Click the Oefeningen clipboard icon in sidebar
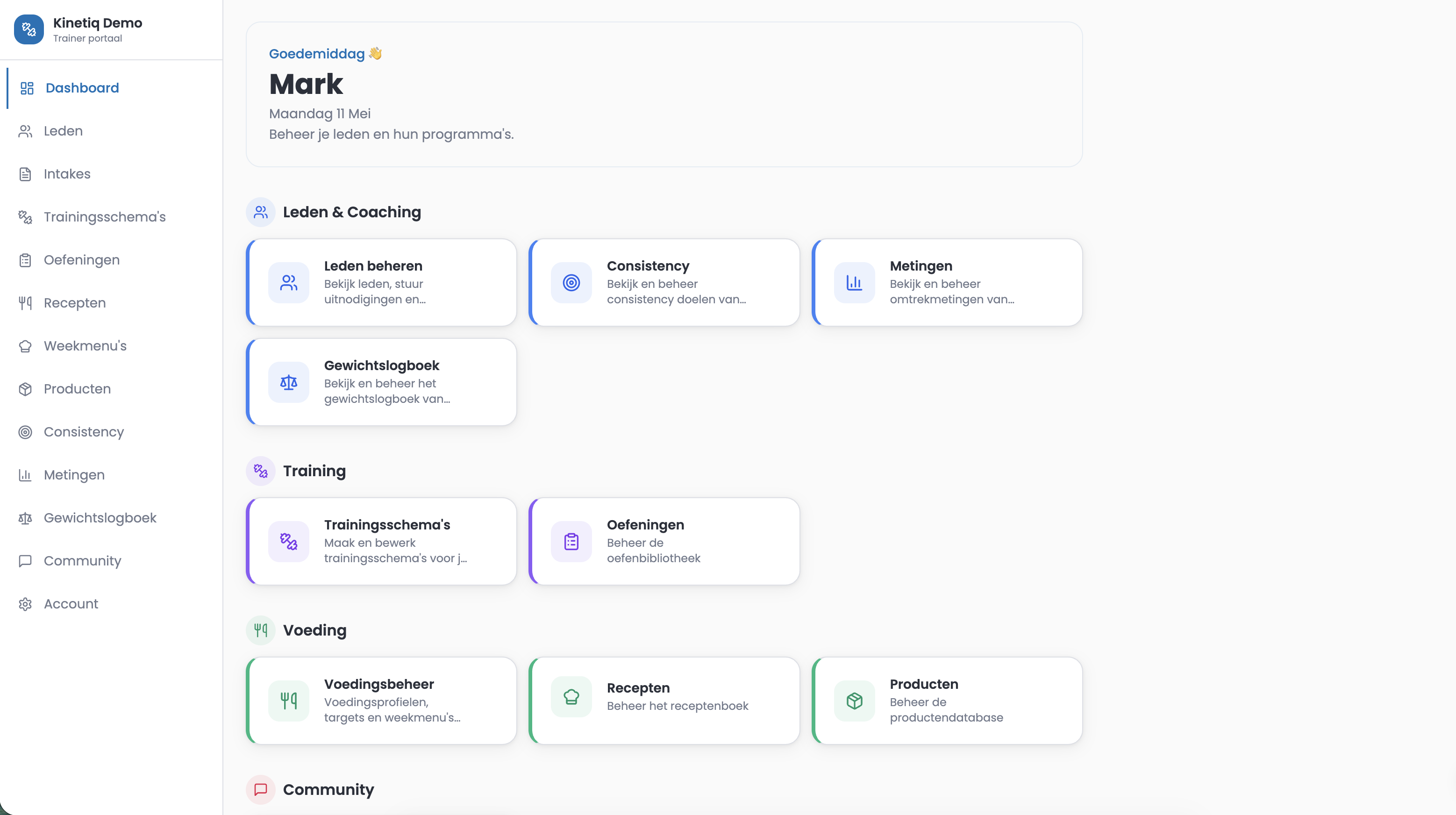Viewport: 1456px width, 815px height. click(25, 260)
